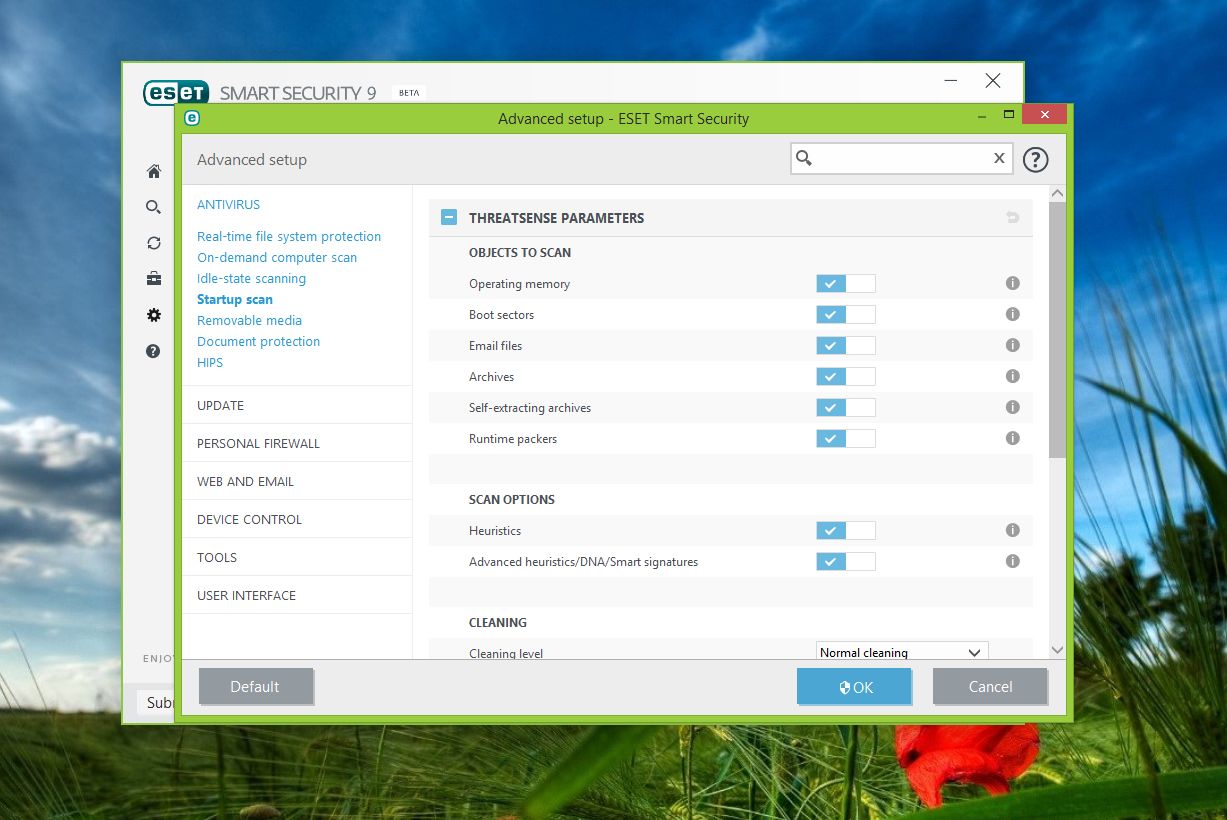Open Document protection settings
The height and width of the screenshot is (820, 1227).
click(x=258, y=341)
